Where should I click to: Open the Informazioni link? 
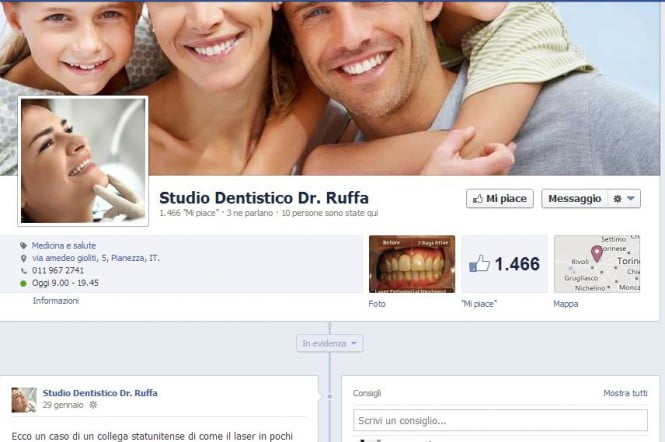click(x=55, y=300)
